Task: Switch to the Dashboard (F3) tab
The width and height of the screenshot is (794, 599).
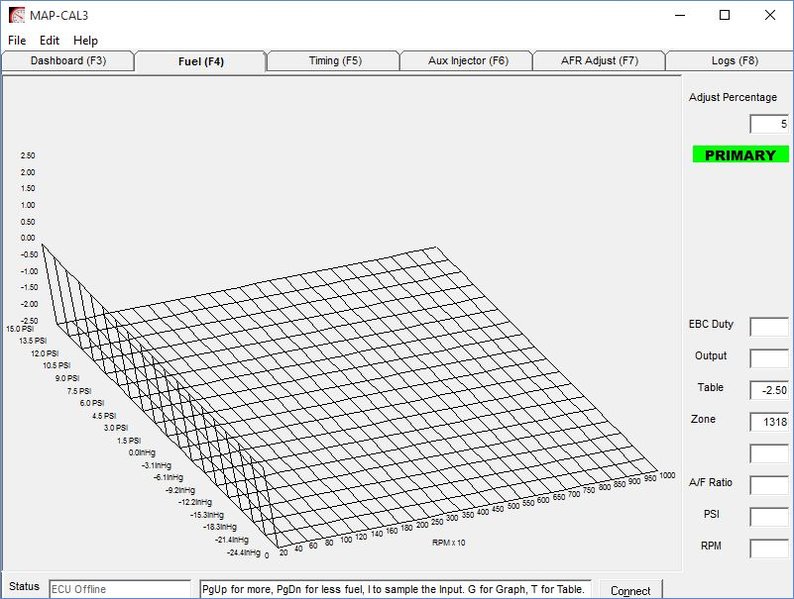Action: pyautogui.click(x=68, y=61)
